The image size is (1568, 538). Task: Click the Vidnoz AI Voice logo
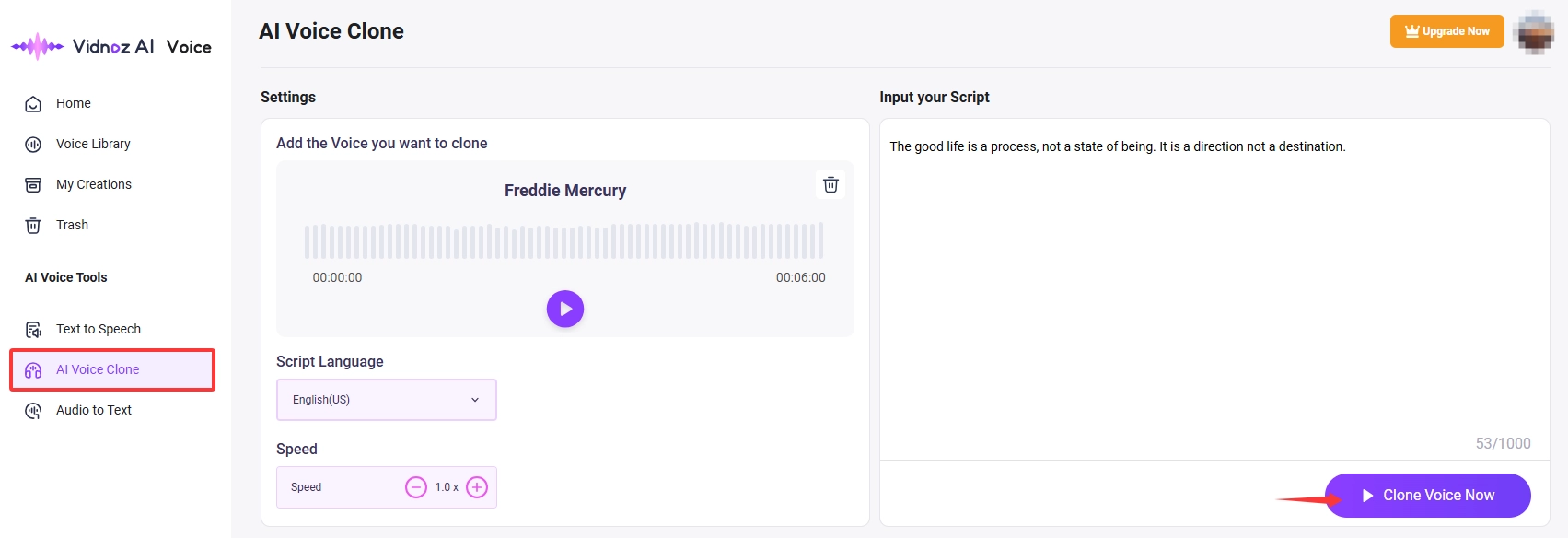[x=111, y=46]
